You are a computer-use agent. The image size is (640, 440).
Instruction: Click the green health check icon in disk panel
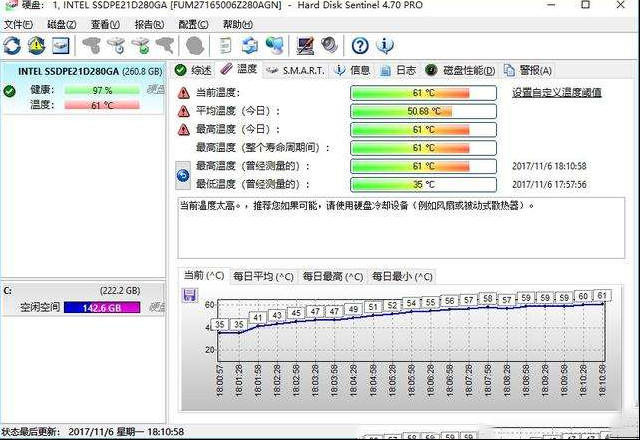(9, 91)
